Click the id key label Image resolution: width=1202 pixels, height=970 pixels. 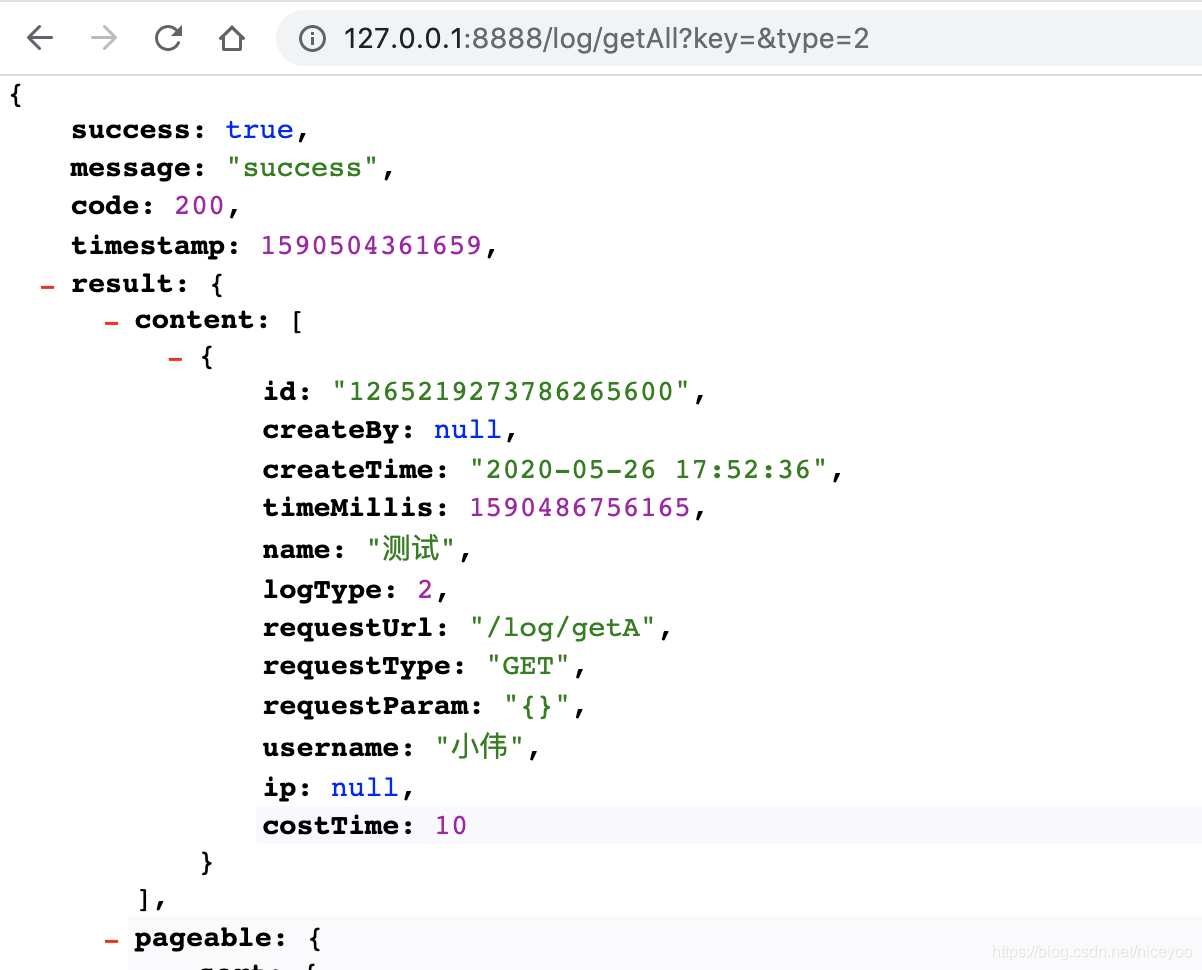(288, 391)
